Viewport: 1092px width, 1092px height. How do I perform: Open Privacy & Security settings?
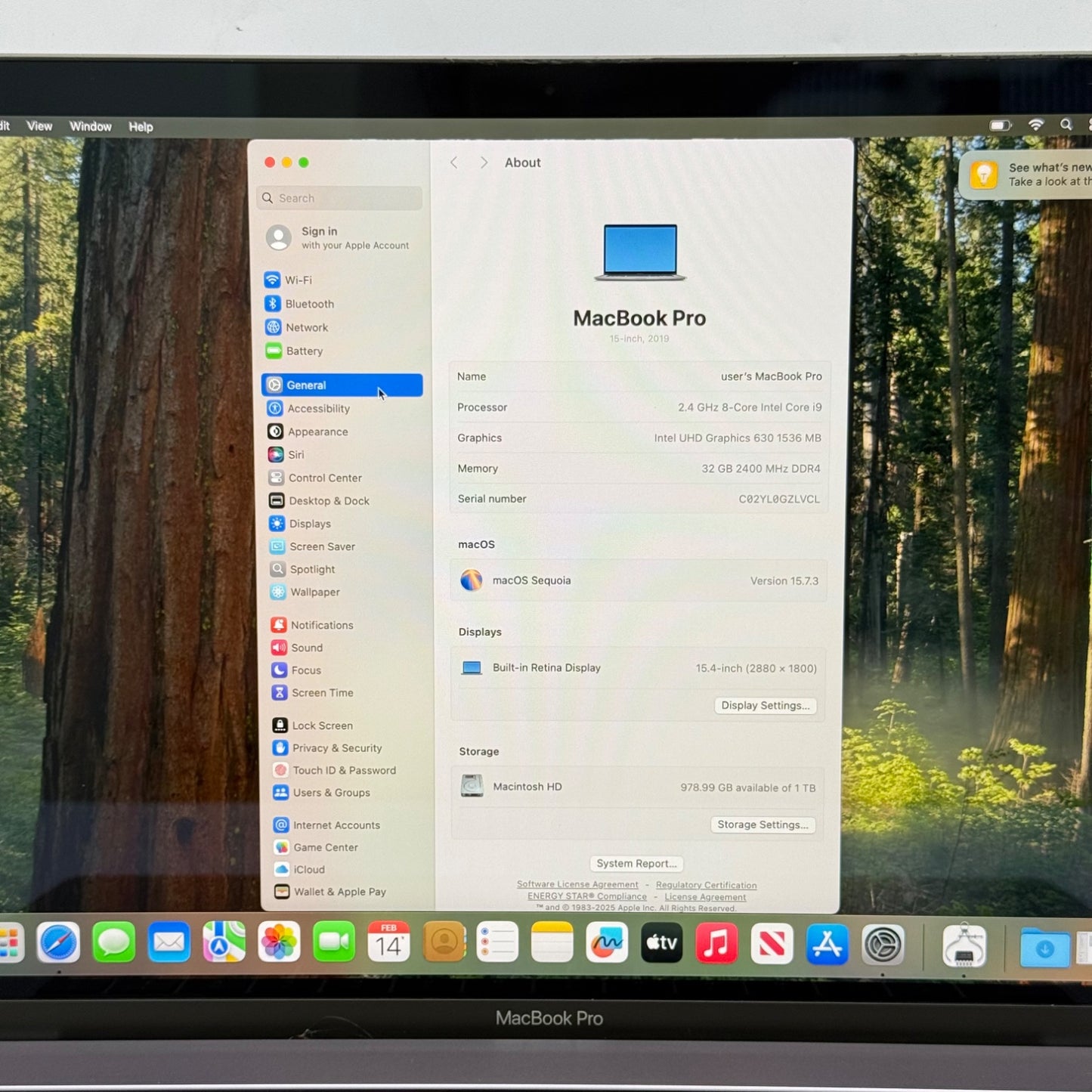pos(336,748)
